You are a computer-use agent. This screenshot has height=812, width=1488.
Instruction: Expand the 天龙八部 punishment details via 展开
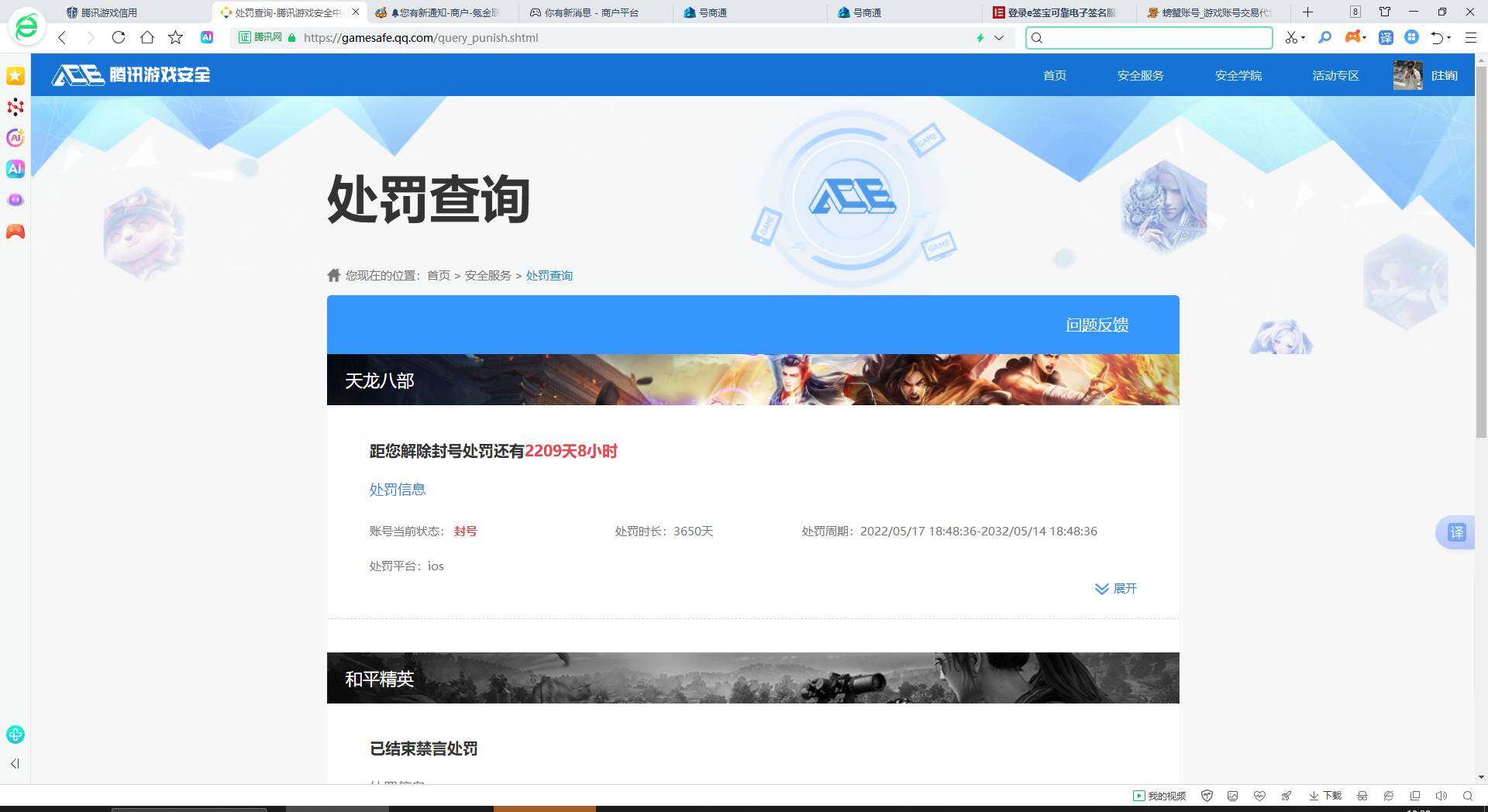(1118, 589)
